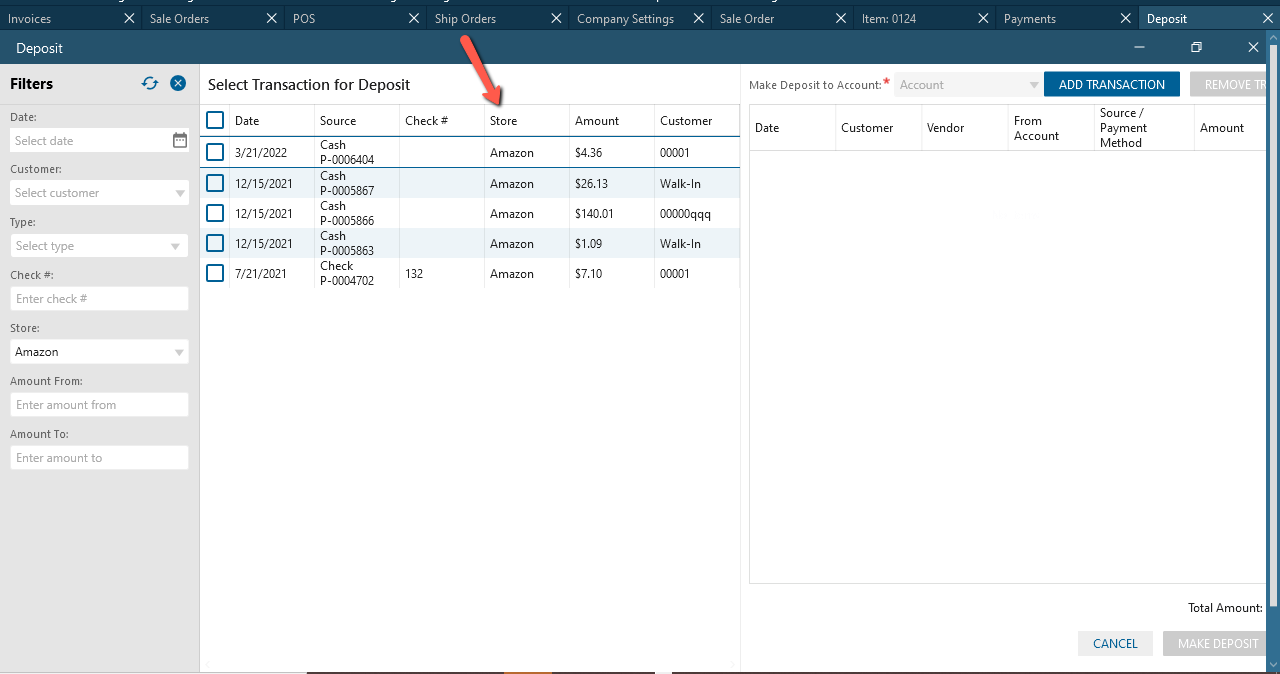1280x674 pixels.
Task: Click the CANCEL button
Action: point(1115,643)
